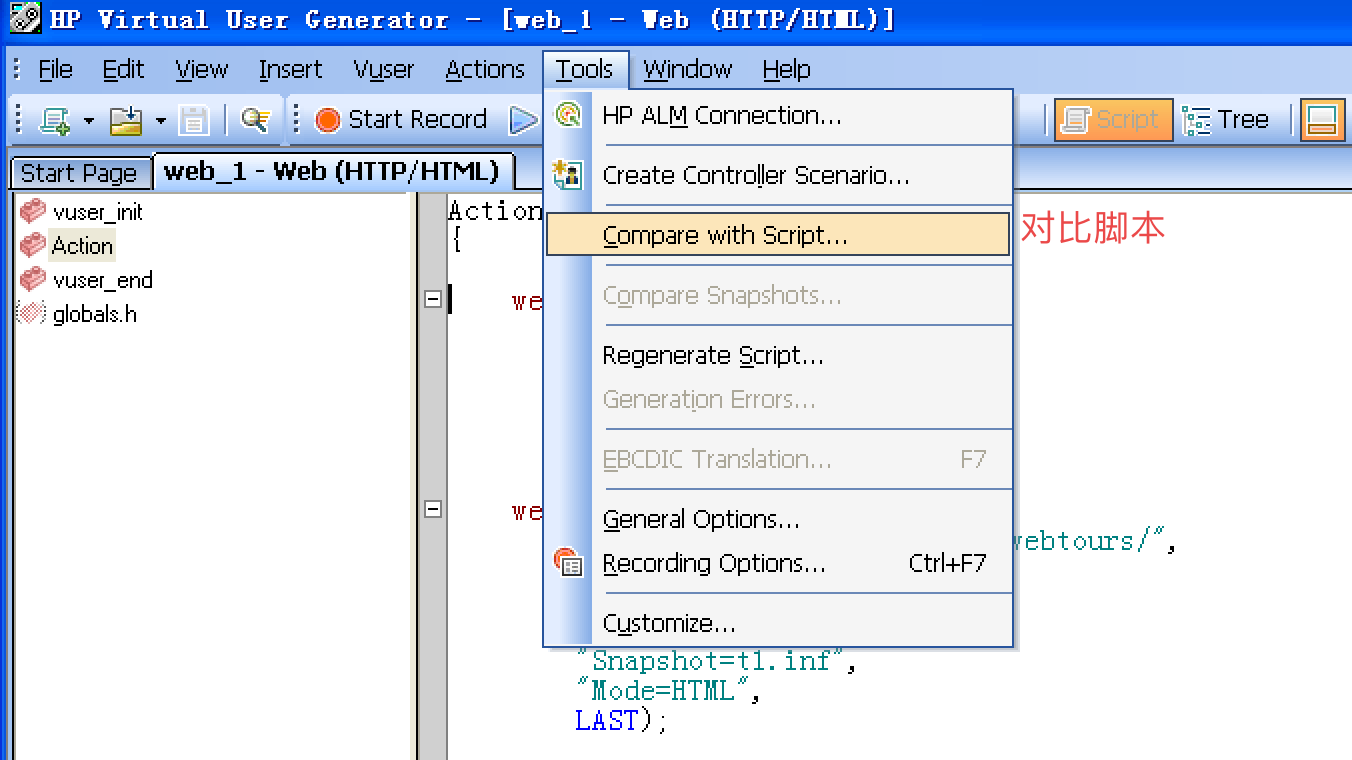Open the New Script dropdown arrow

[x=89, y=121]
